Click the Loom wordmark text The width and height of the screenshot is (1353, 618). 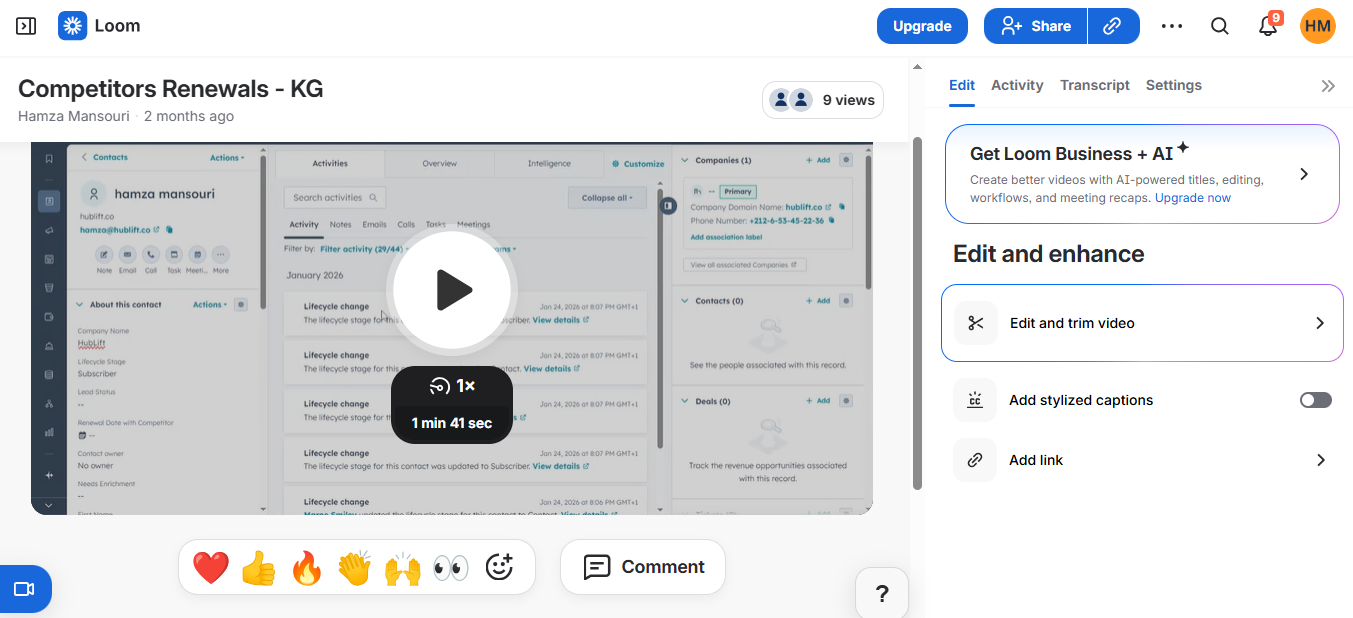pyautogui.click(x=117, y=26)
